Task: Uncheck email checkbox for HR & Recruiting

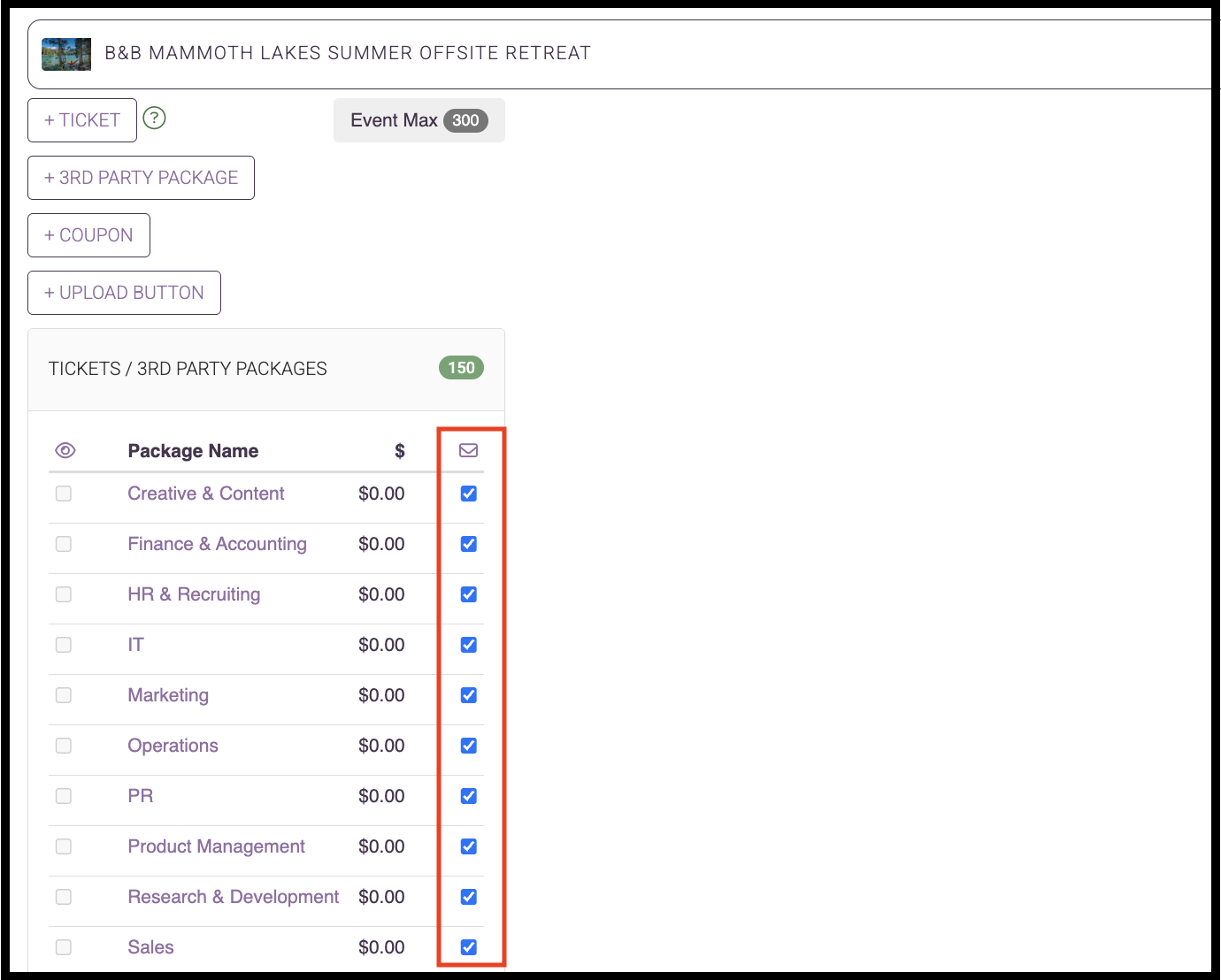Action: [469, 594]
